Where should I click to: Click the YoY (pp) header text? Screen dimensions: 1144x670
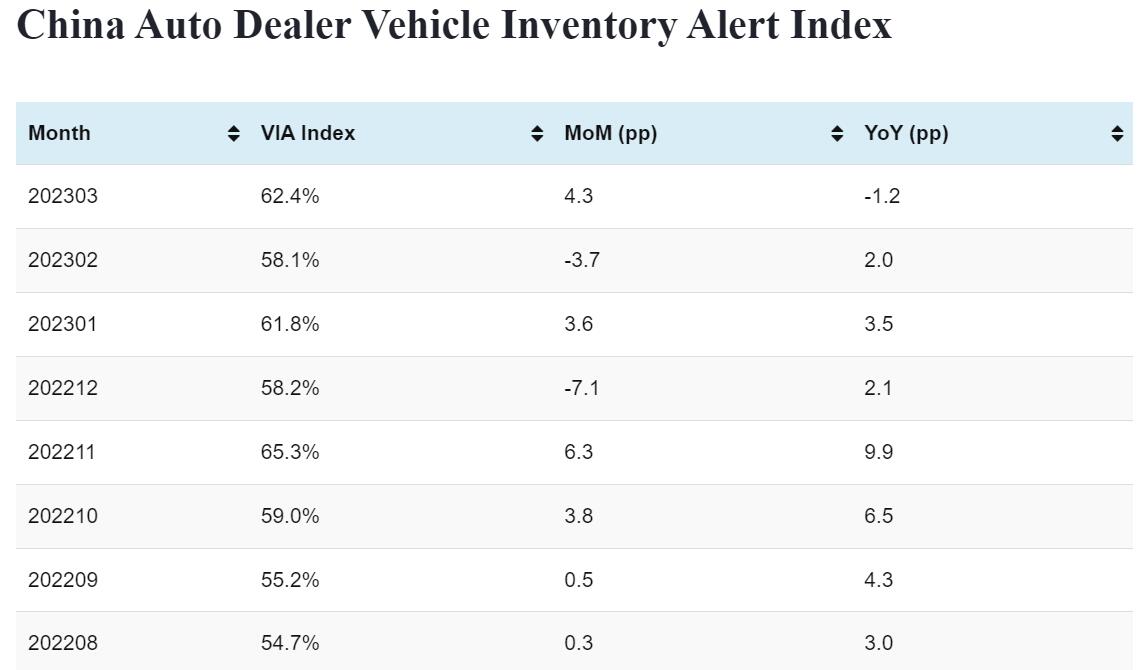pos(906,133)
